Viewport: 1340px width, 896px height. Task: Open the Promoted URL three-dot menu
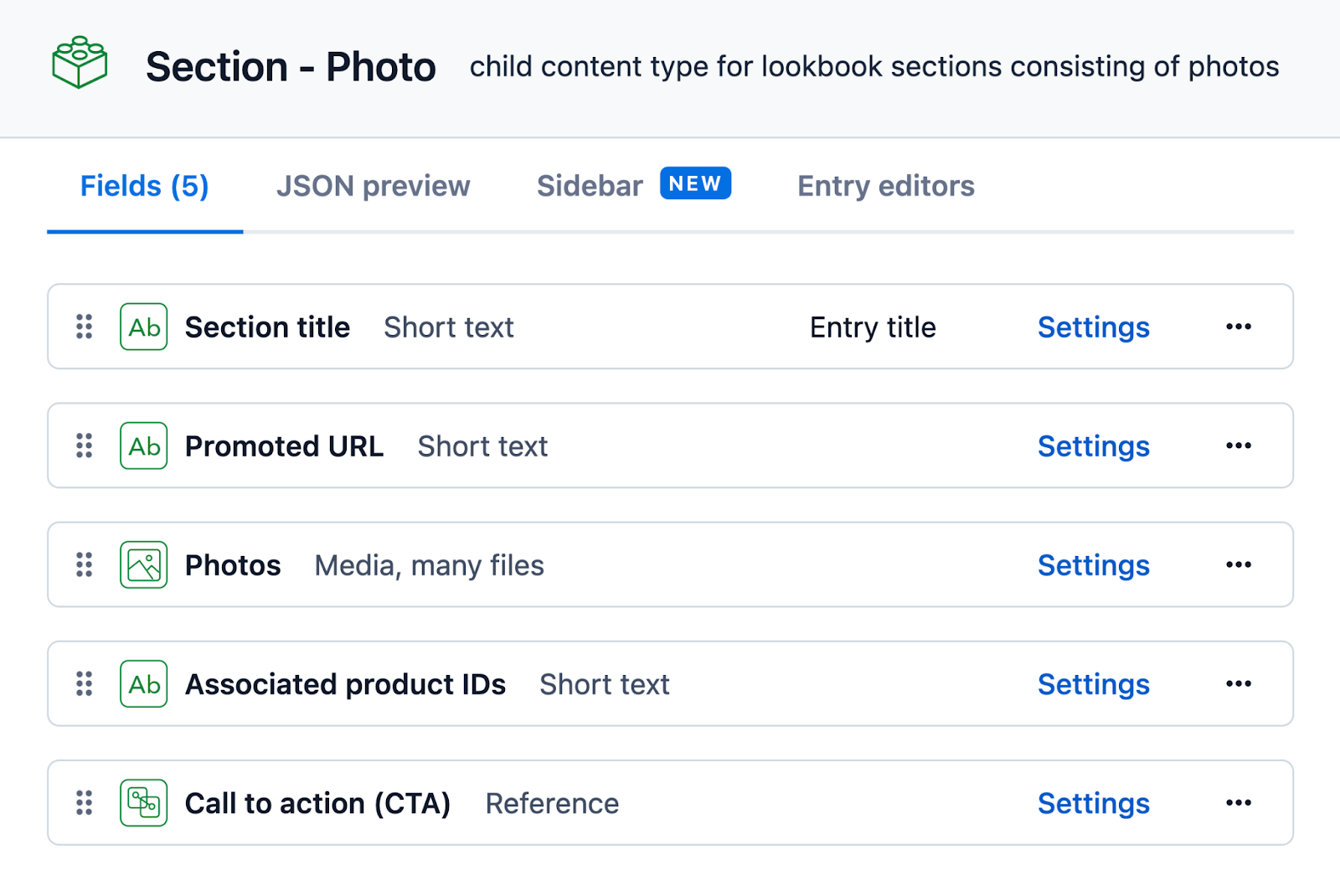coord(1238,445)
